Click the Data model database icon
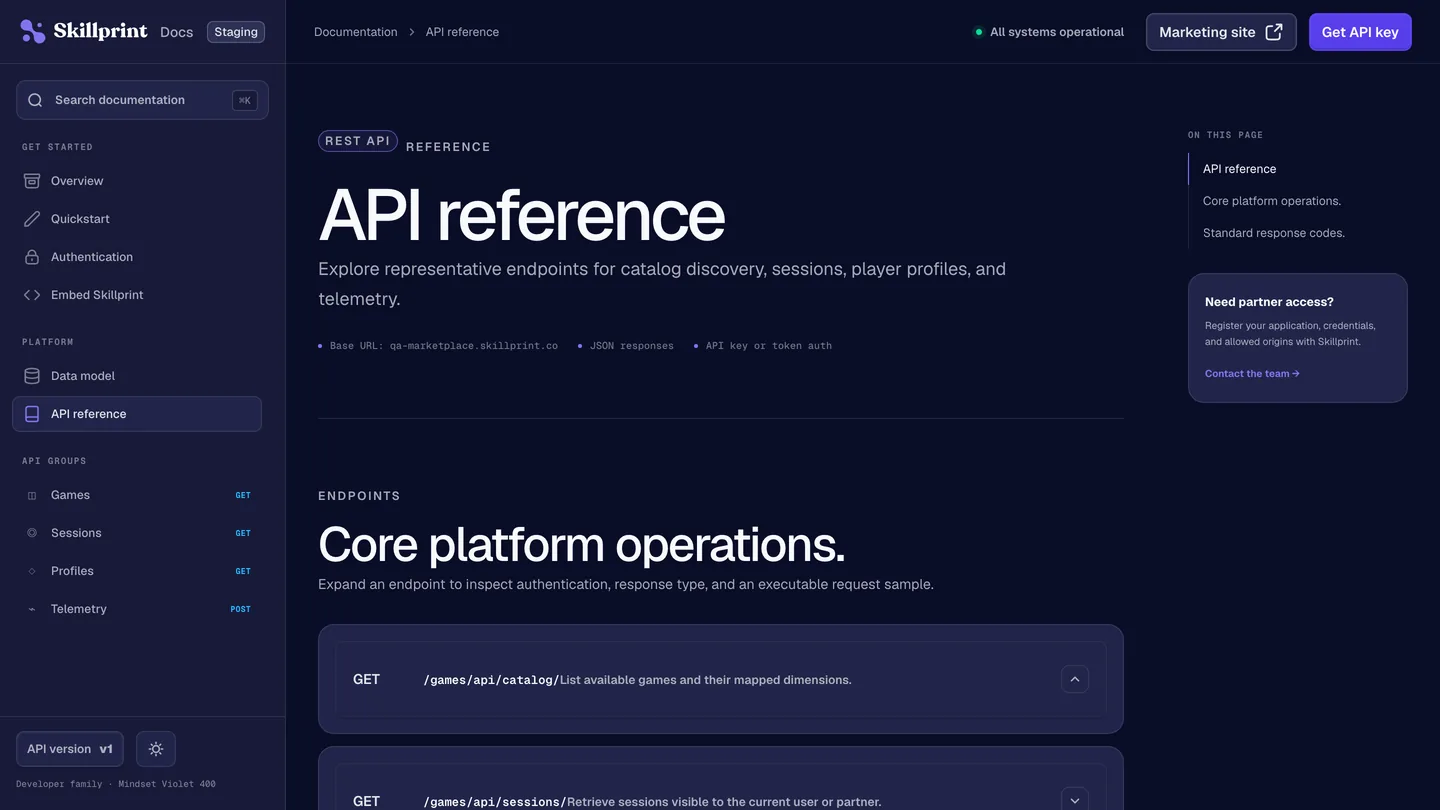The image size is (1440, 810). [x=32, y=376]
